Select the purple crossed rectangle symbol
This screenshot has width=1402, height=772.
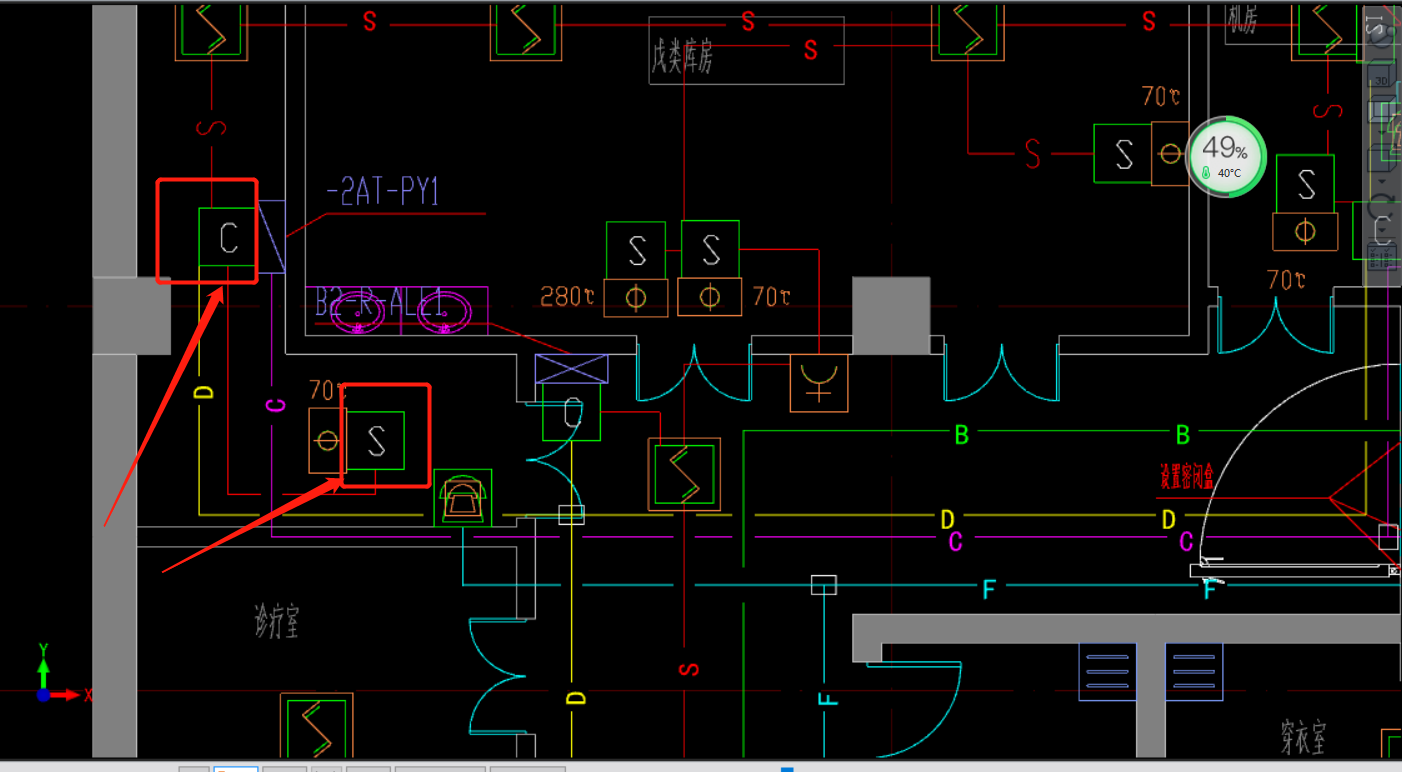pos(571,368)
